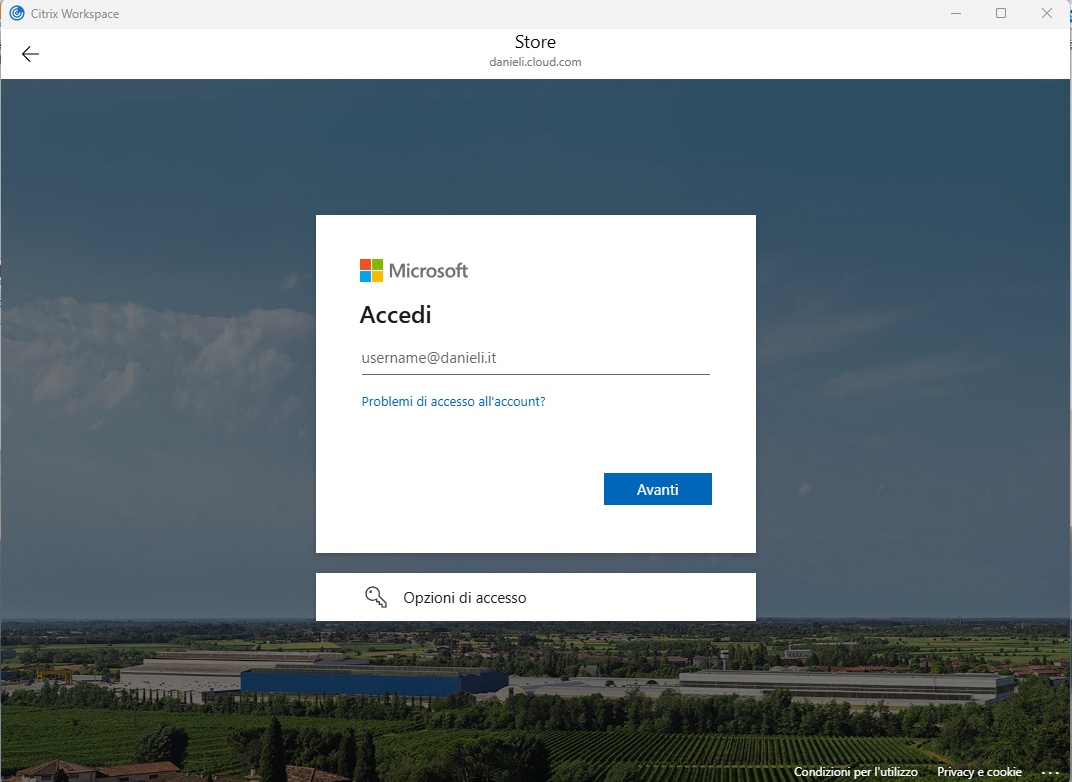This screenshot has width=1072, height=782.
Task: Click the key icon beside sign-in options
Action: point(375,597)
